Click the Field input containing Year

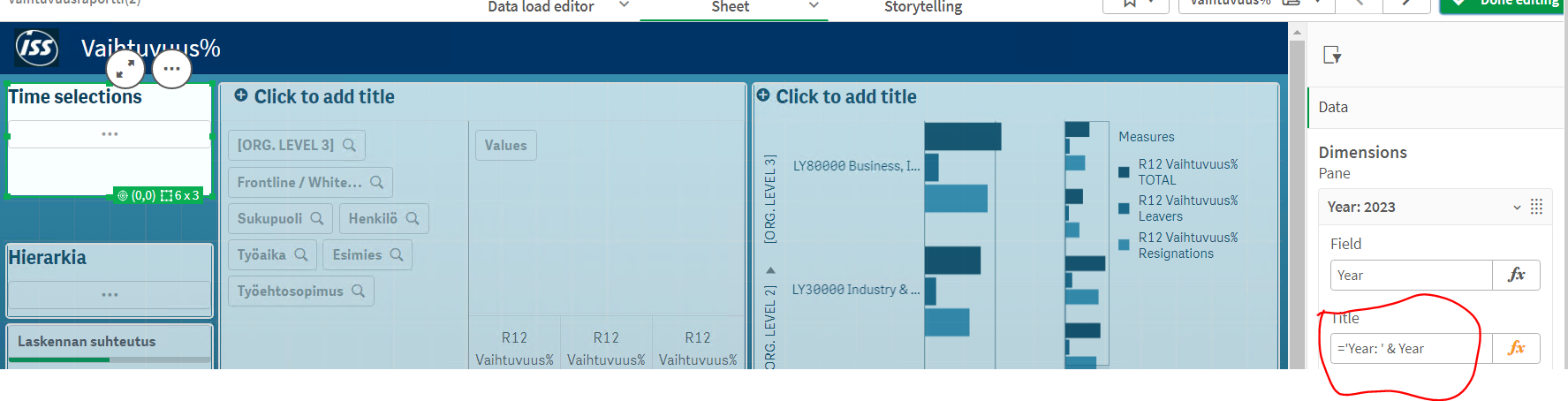pos(1410,275)
